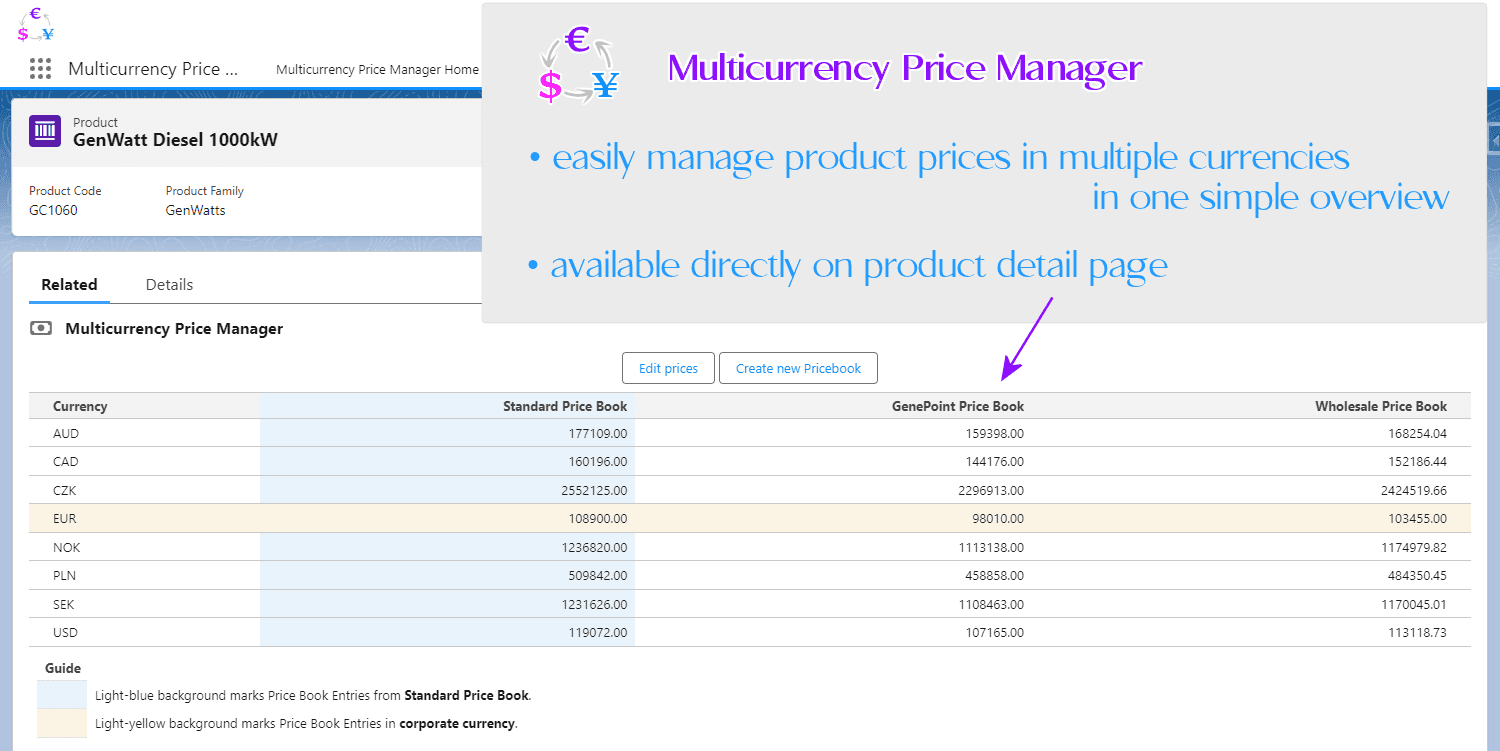Click the GenWatts product family value
Screen dimensions: 1500x751
click(195, 211)
